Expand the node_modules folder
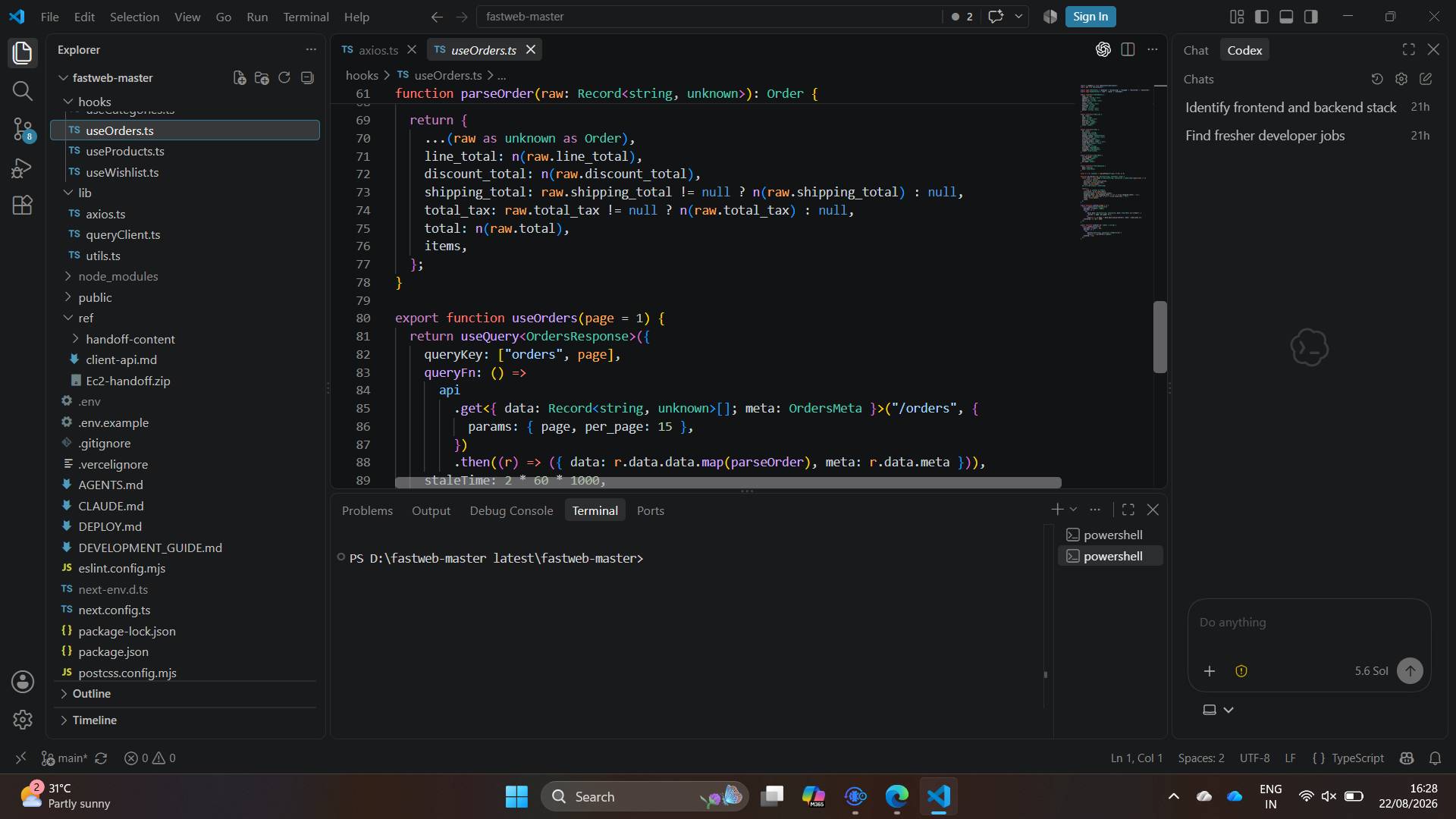This screenshot has height=819, width=1456. 118,276
